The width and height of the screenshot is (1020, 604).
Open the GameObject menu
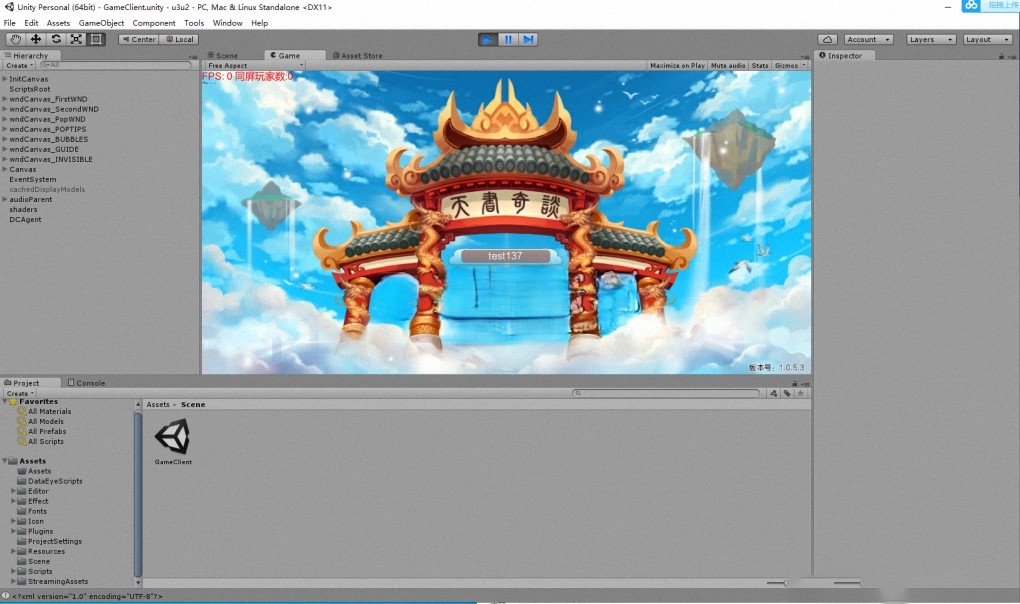tap(101, 22)
